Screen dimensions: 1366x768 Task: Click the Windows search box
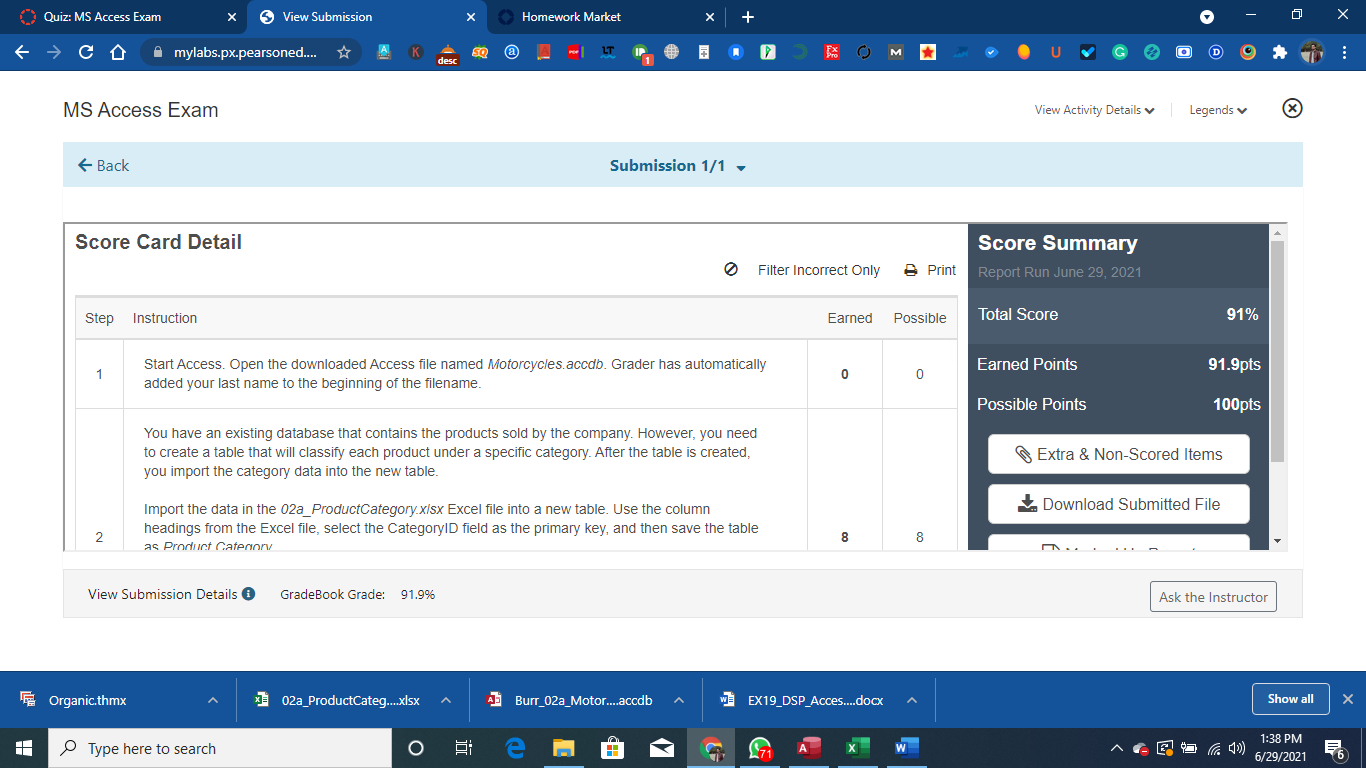pos(220,748)
